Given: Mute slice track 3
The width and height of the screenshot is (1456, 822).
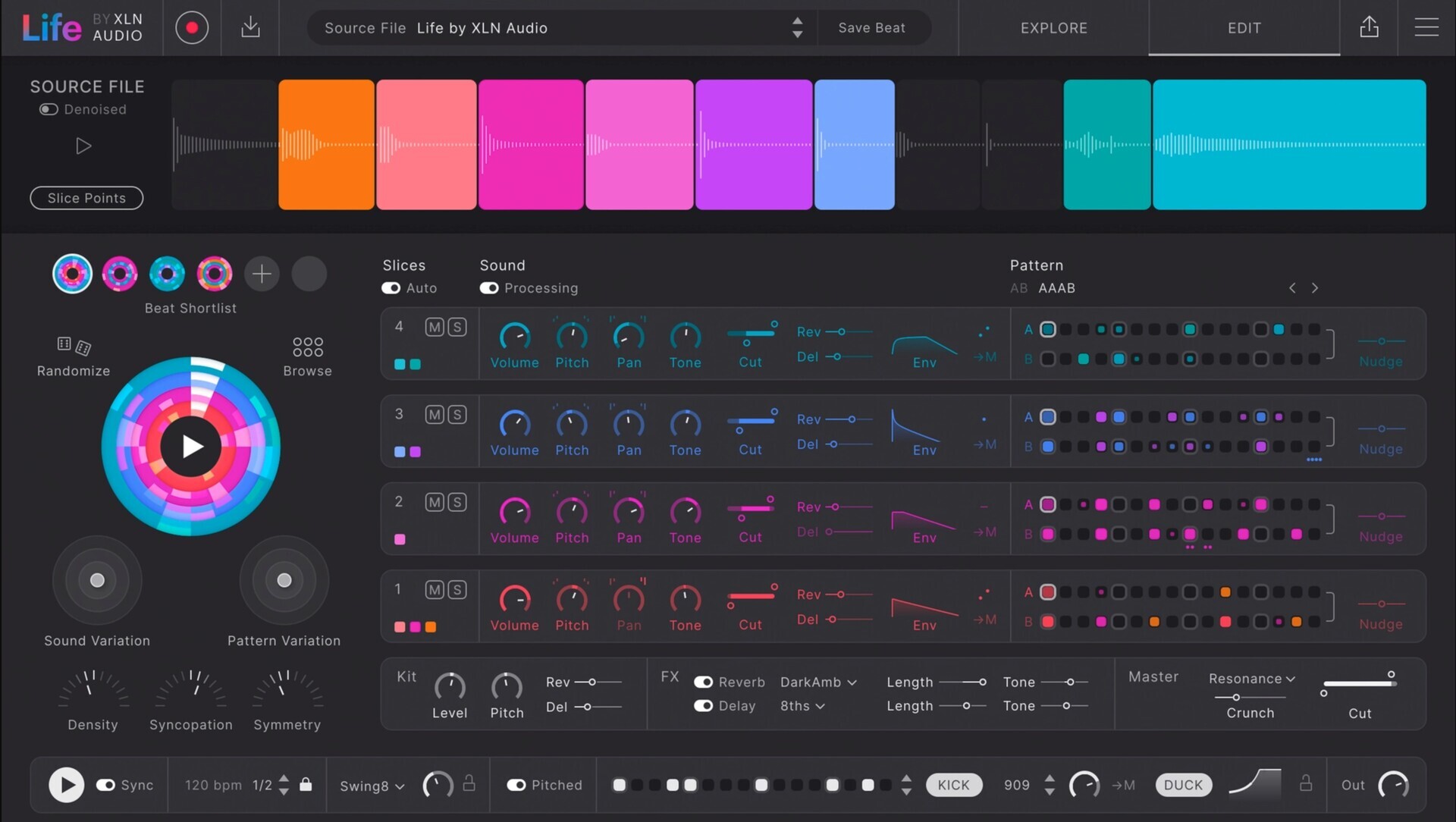Looking at the screenshot, I should [x=435, y=415].
